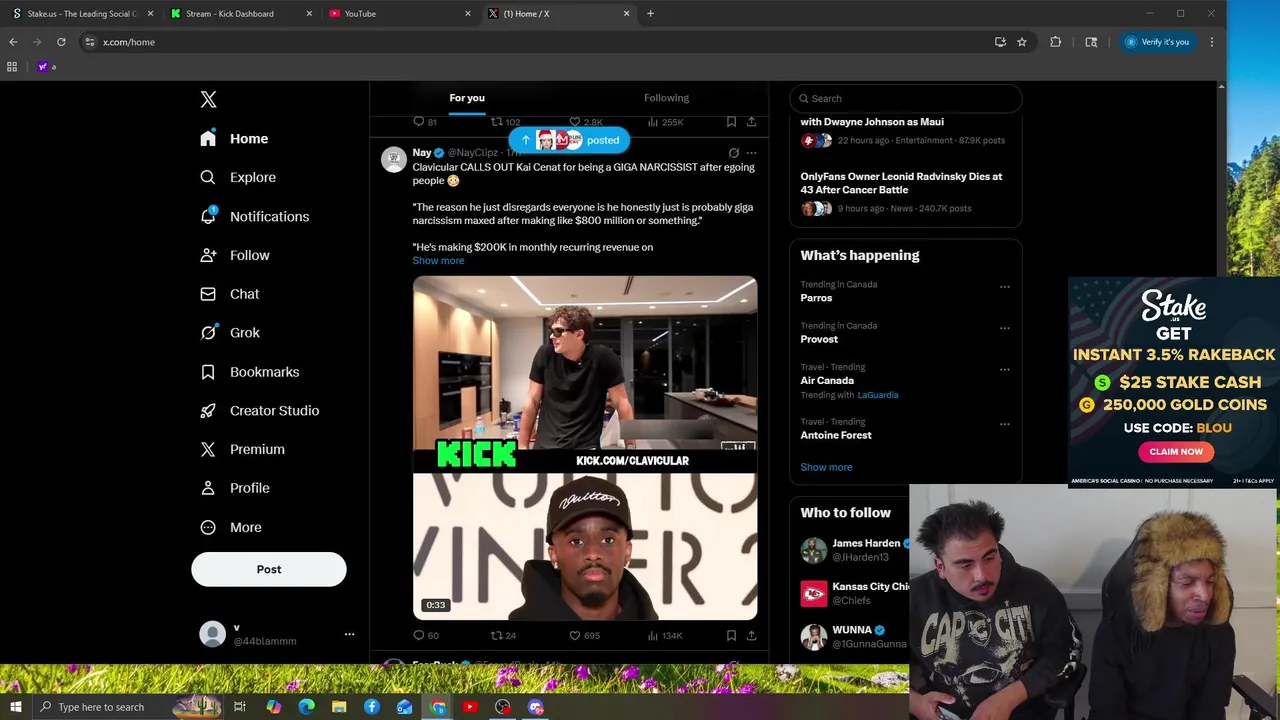Viewport: 1280px width, 720px height.
Task: Open File Explorer from the taskbar
Action: (x=339, y=707)
